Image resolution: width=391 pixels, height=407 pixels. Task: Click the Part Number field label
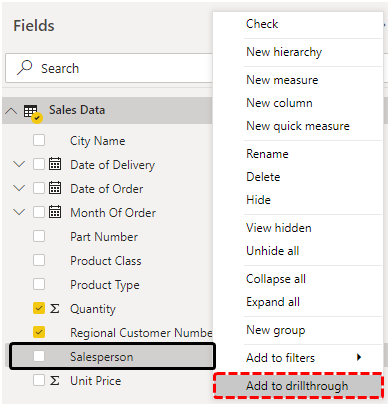[x=104, y=237]
